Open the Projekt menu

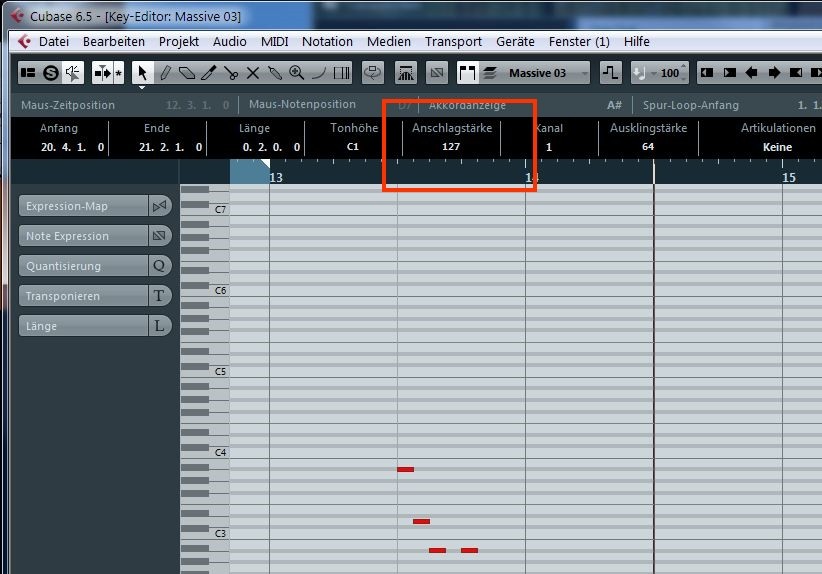point(179,41)
